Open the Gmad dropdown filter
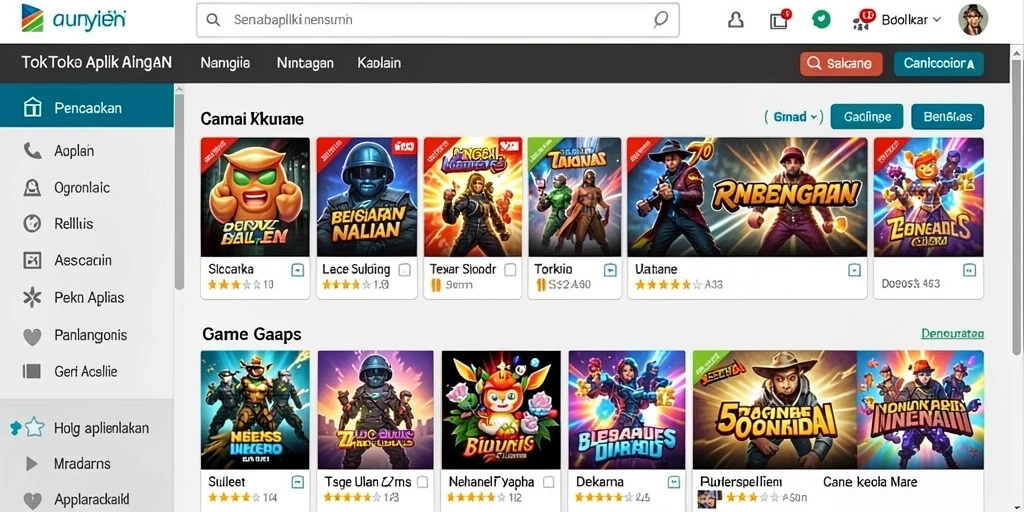1024x512 pixels. [793, 117]
